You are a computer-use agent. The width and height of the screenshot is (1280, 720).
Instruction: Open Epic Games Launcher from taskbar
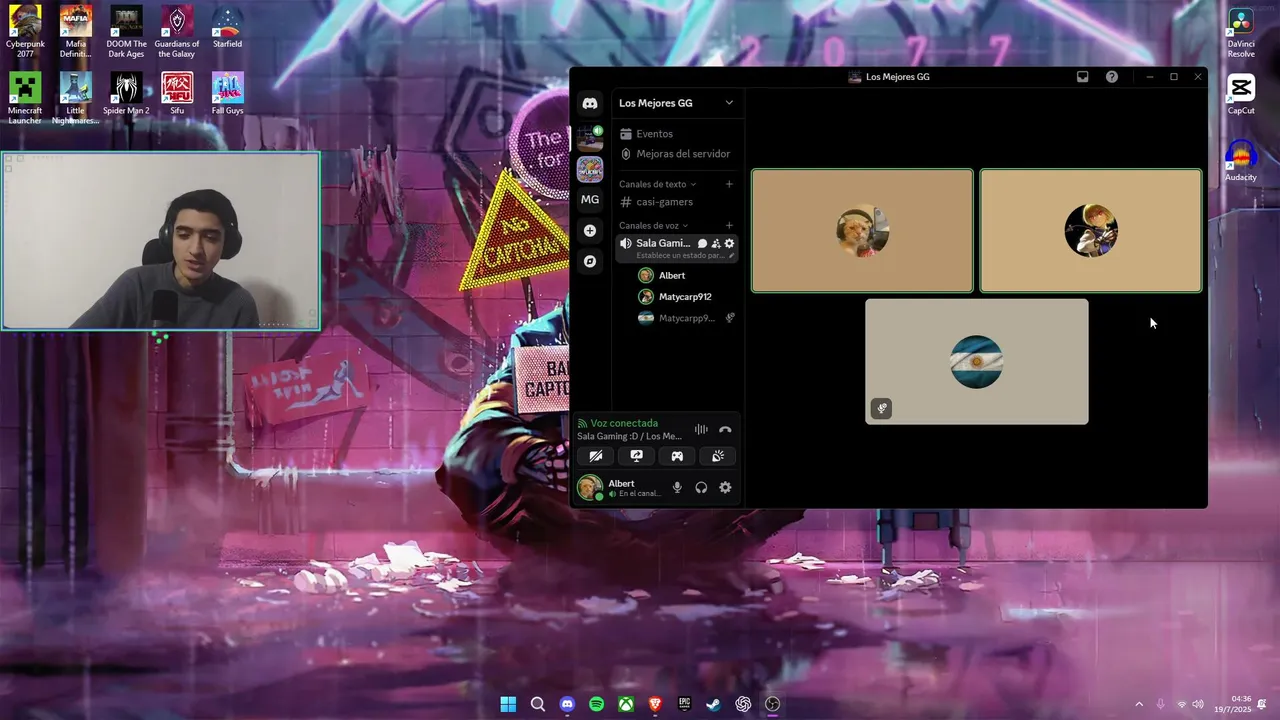[x=684, y=704]
